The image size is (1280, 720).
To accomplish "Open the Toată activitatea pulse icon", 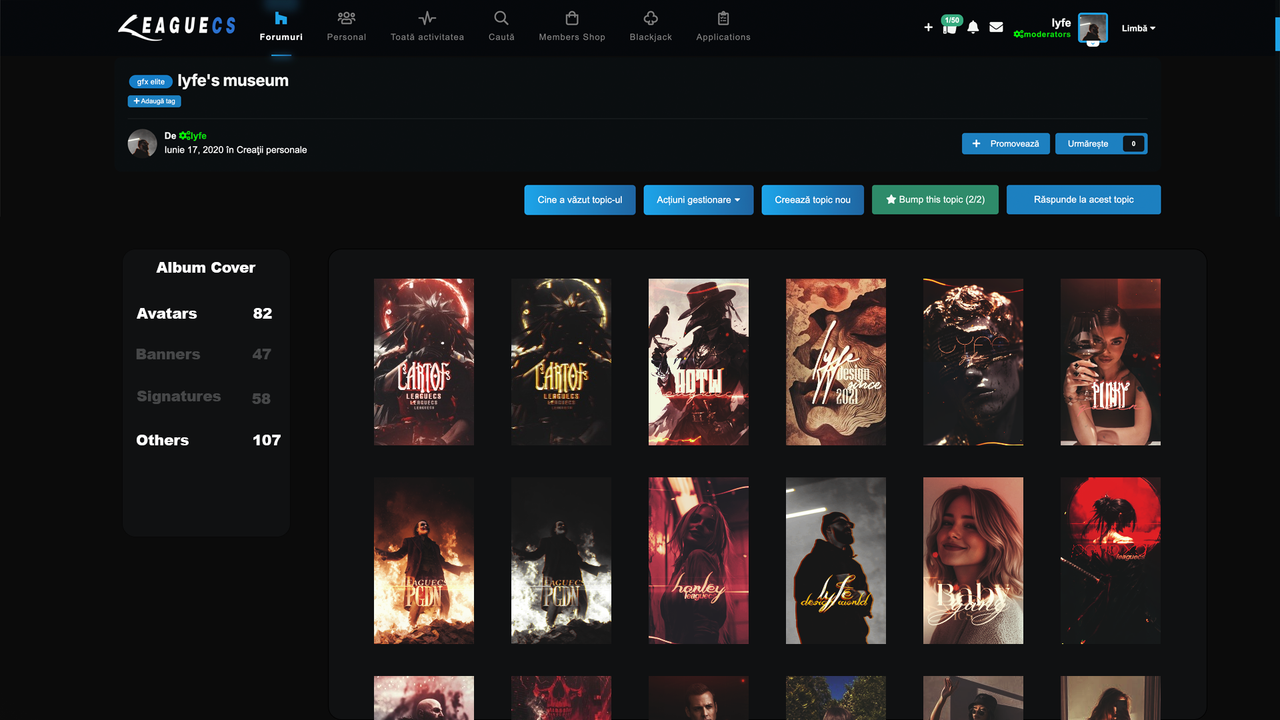I will click(x=427, y=18).
